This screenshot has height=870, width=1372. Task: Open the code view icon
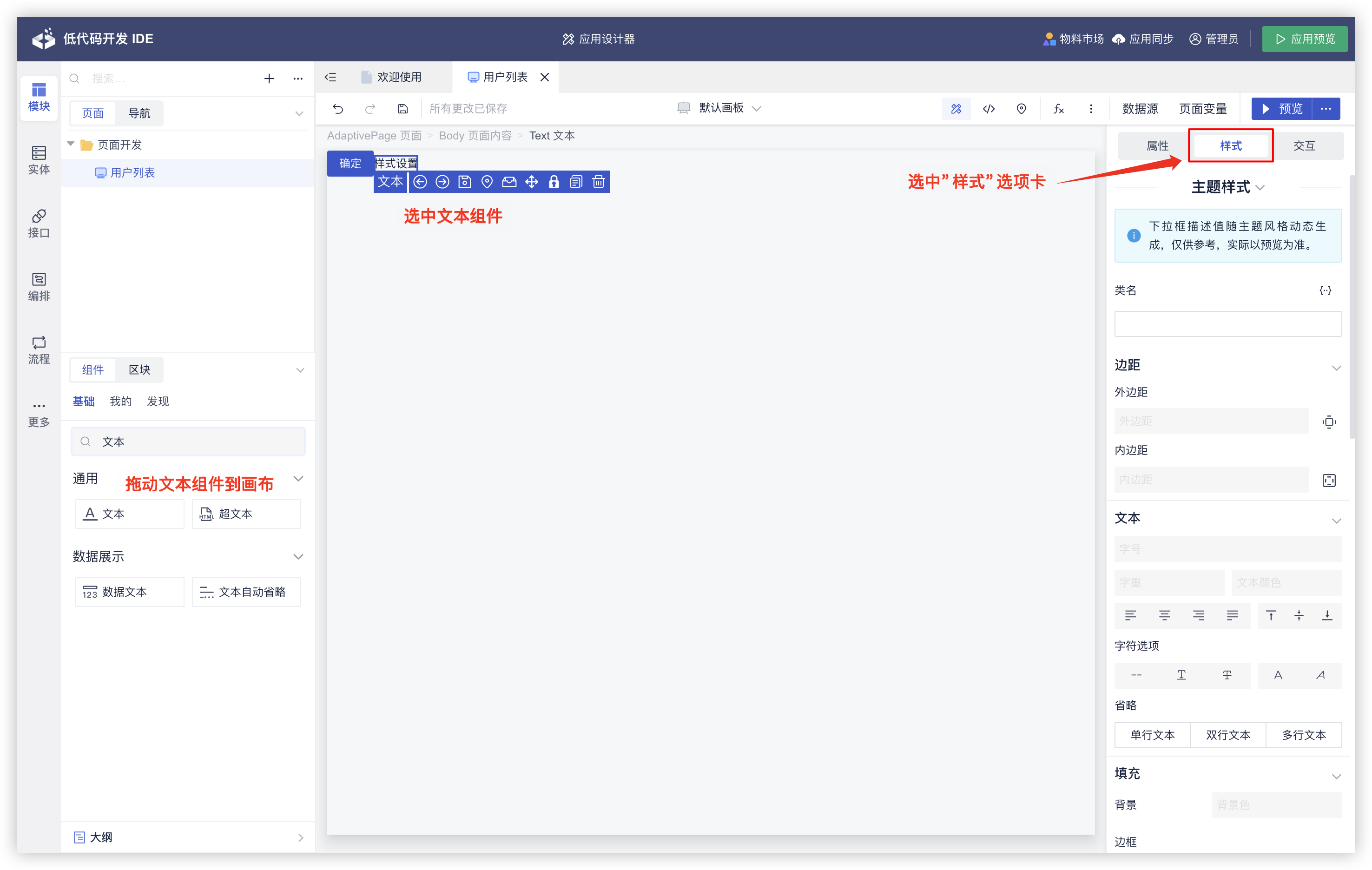click(x=989, y=108)
